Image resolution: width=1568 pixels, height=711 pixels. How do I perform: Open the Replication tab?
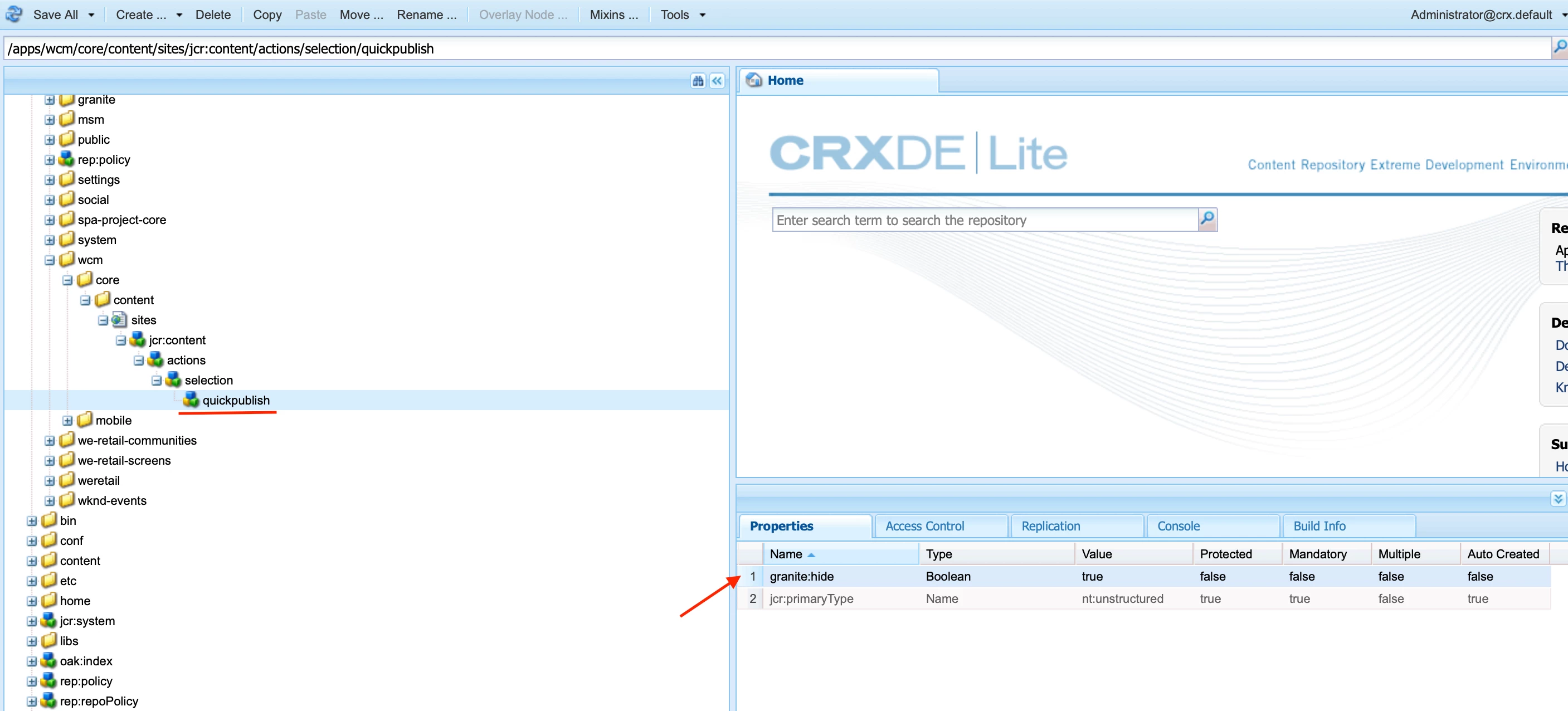(1050, 525)
